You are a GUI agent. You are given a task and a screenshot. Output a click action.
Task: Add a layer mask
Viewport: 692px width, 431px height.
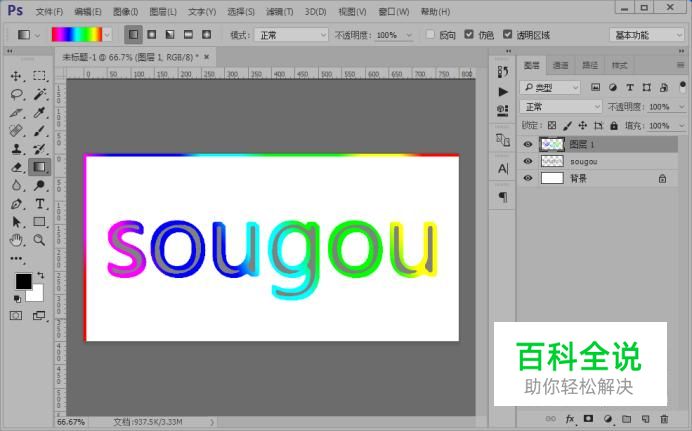click(588, 419)
